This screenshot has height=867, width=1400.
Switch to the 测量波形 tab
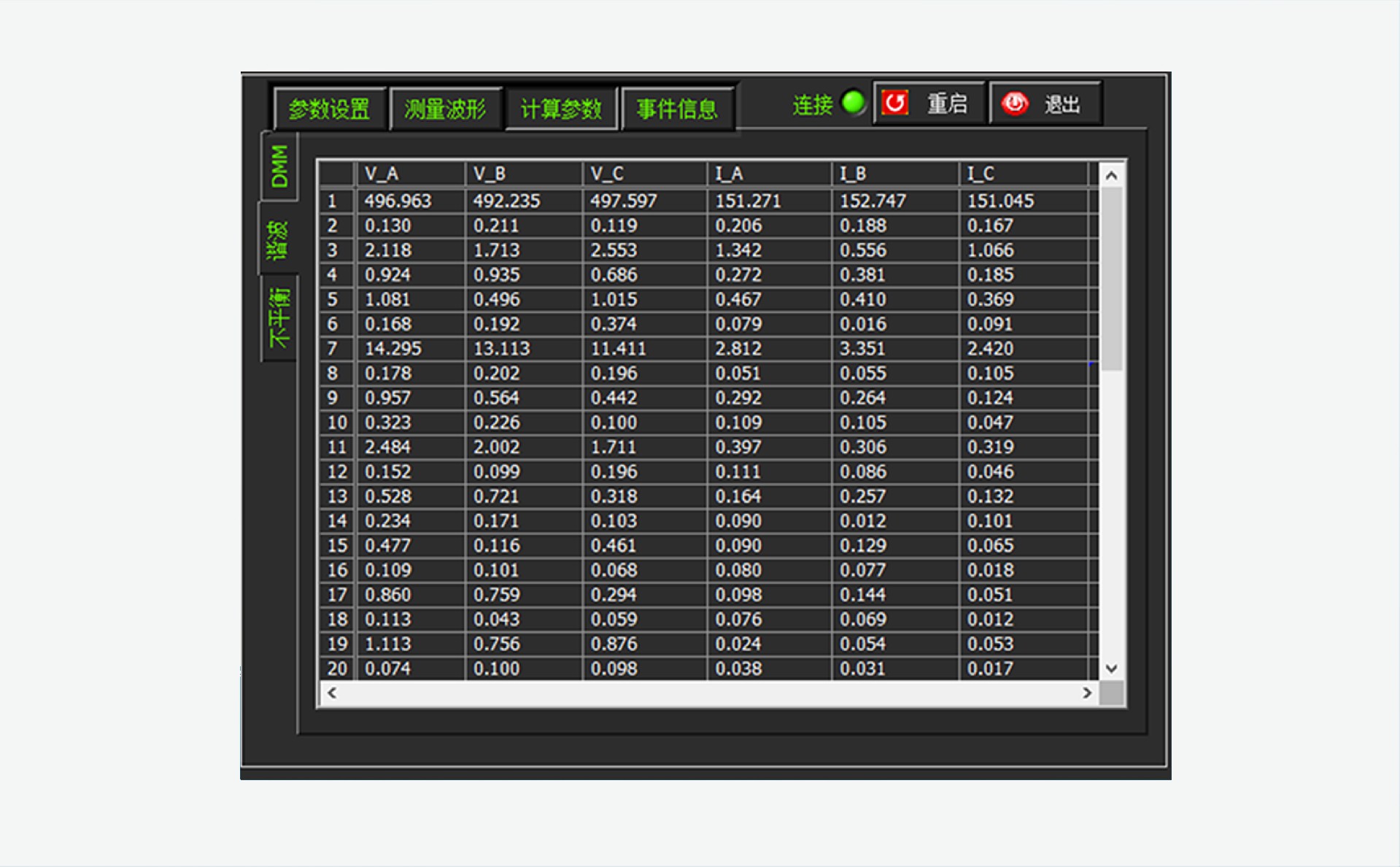(x=445, y=109)
